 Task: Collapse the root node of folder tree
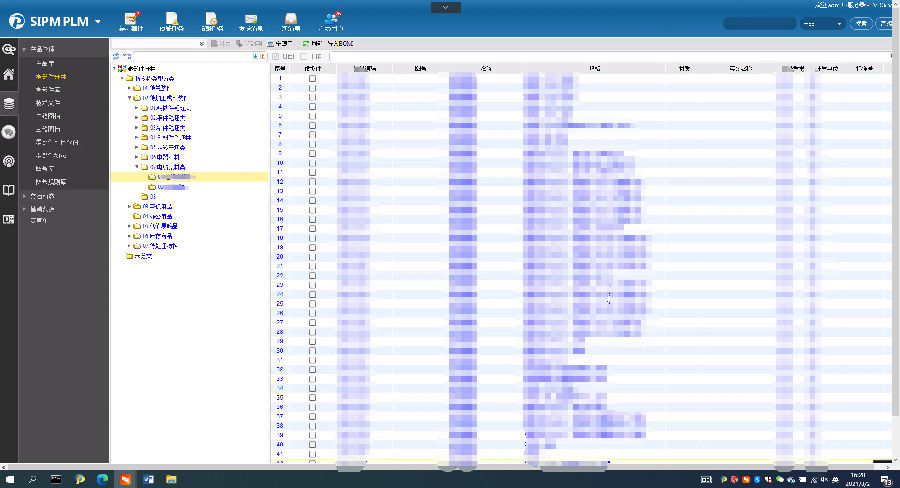(114, 68)
